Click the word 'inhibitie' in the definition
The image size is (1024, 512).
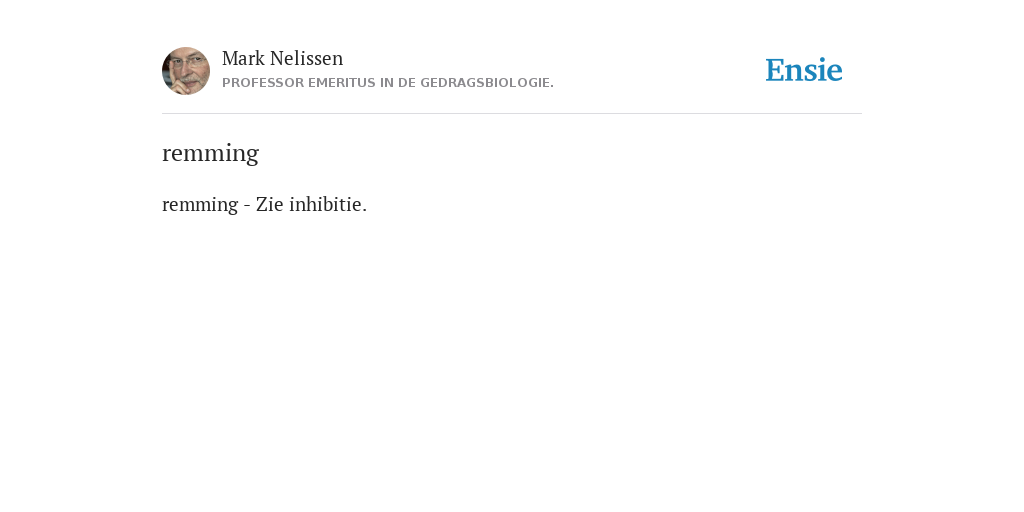pyautogui.click(x=325, y=204)
